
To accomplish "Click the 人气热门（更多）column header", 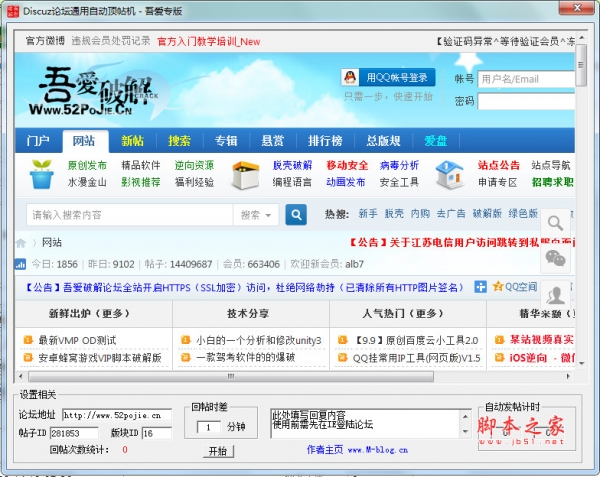I will click(403, 314).
